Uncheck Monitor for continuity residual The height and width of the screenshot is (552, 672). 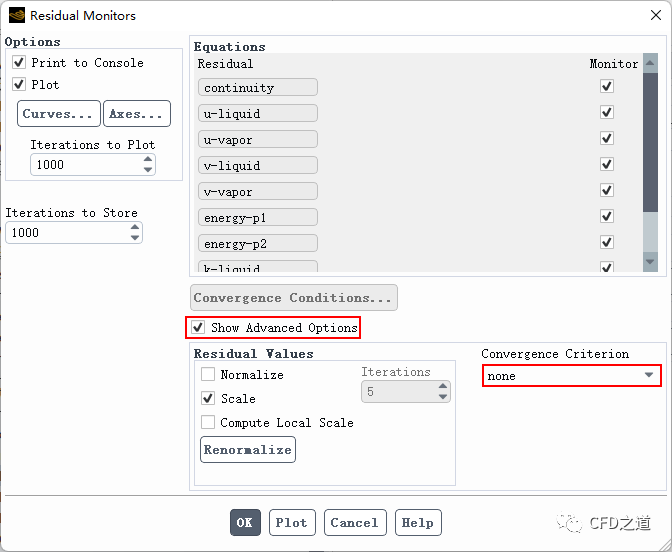[x=606, y=87]
